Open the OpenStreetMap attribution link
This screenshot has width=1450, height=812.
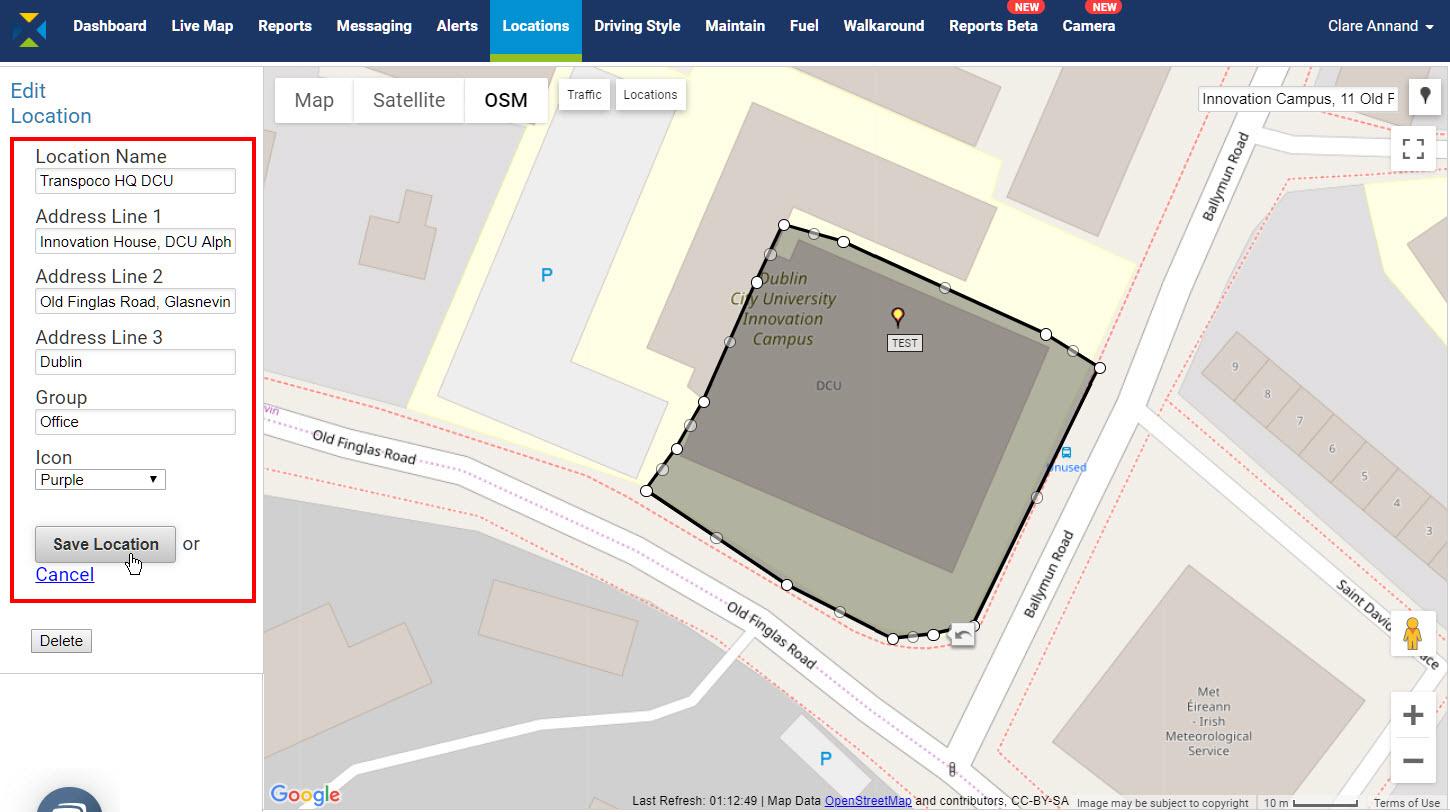(x=868, y=801)
